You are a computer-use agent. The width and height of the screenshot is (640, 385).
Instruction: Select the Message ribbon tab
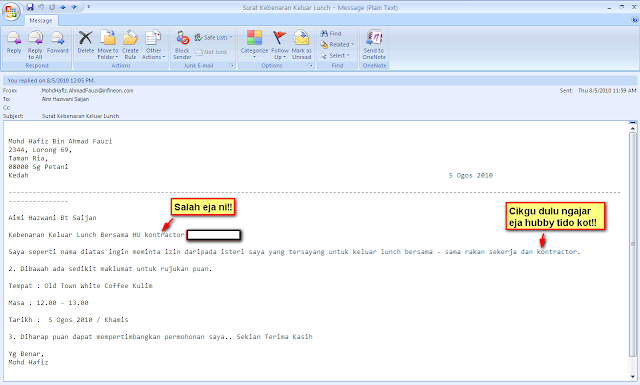tap(41, 20)
